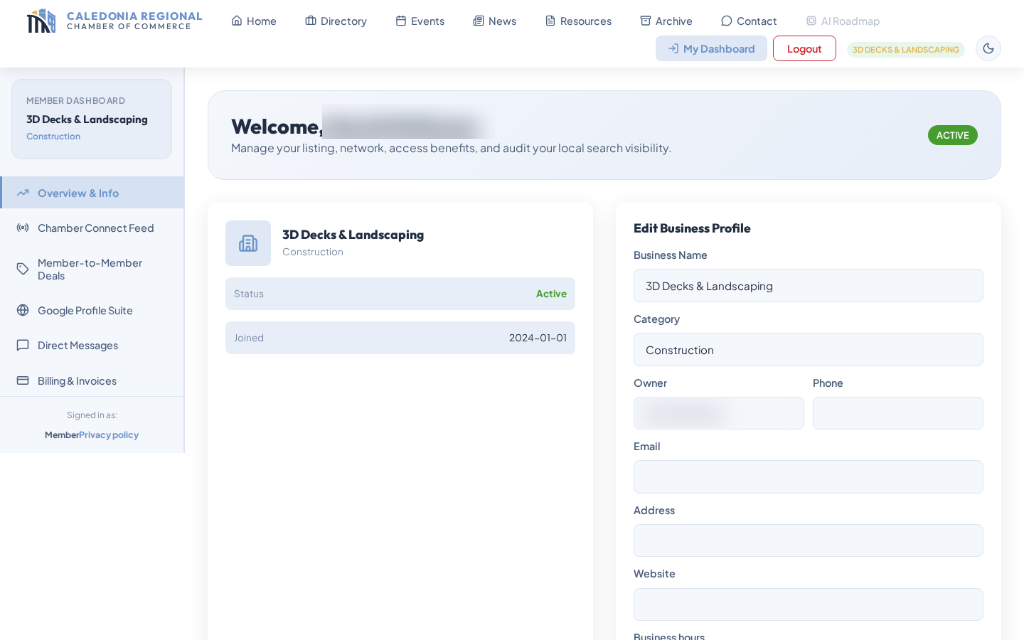This screenshot has height=640, width=1024.
Task: Click the newspaper icon beside News
Action: pyautogui.click(x=478, y=21)
